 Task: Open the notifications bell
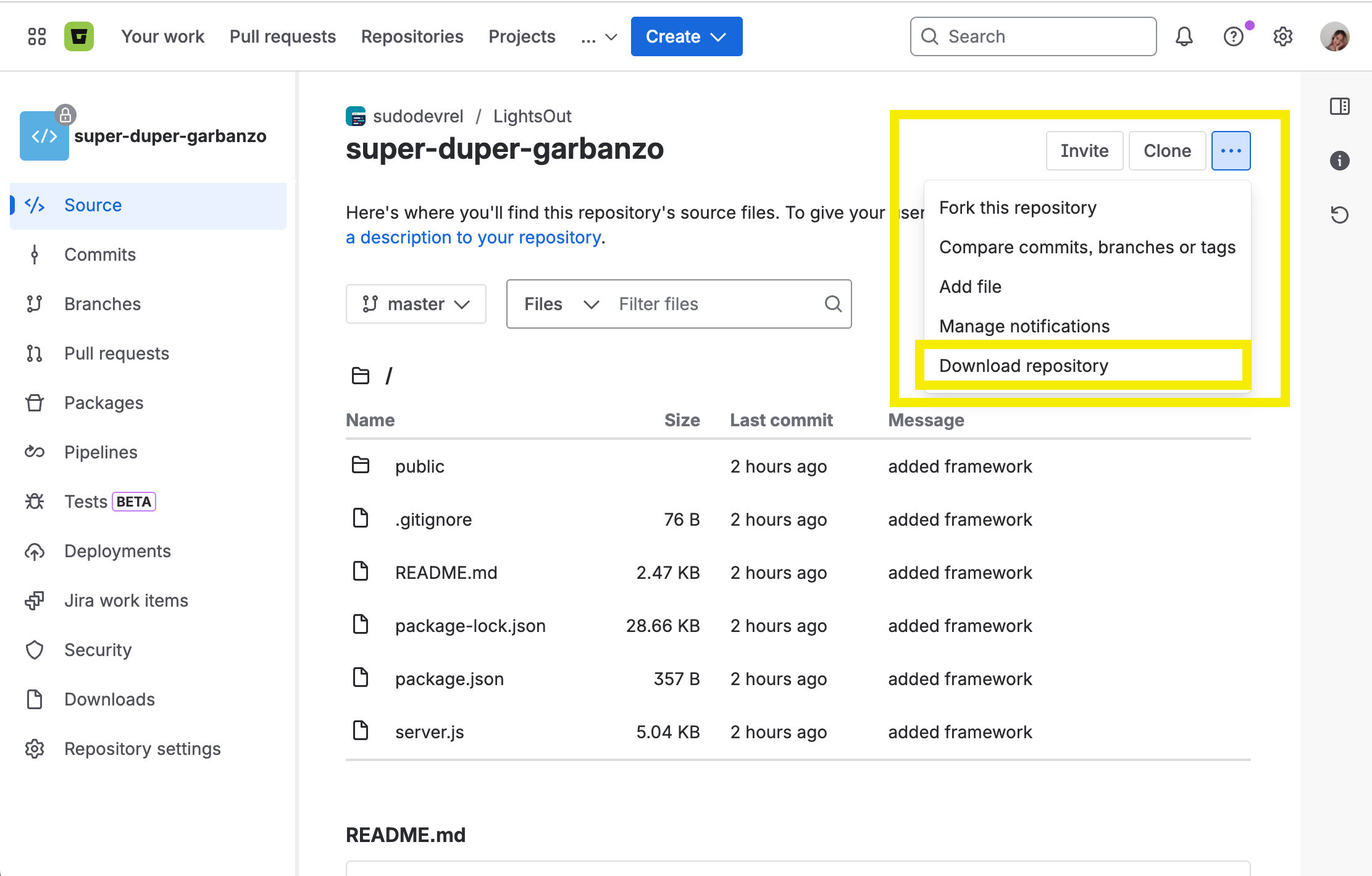tap(1184, 36)
